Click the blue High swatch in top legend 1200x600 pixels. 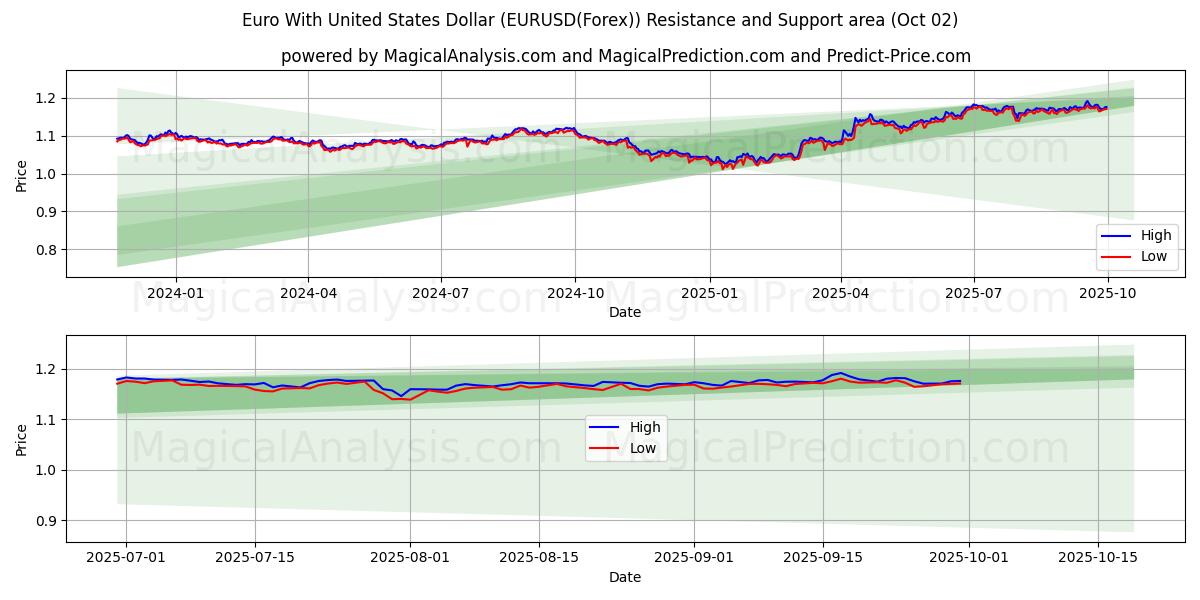point(1117,236)
